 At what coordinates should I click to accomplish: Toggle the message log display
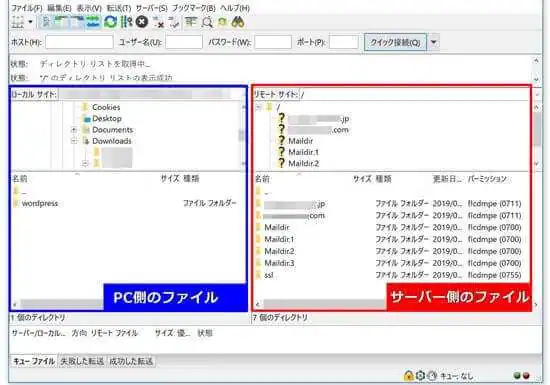coord(46,22)
